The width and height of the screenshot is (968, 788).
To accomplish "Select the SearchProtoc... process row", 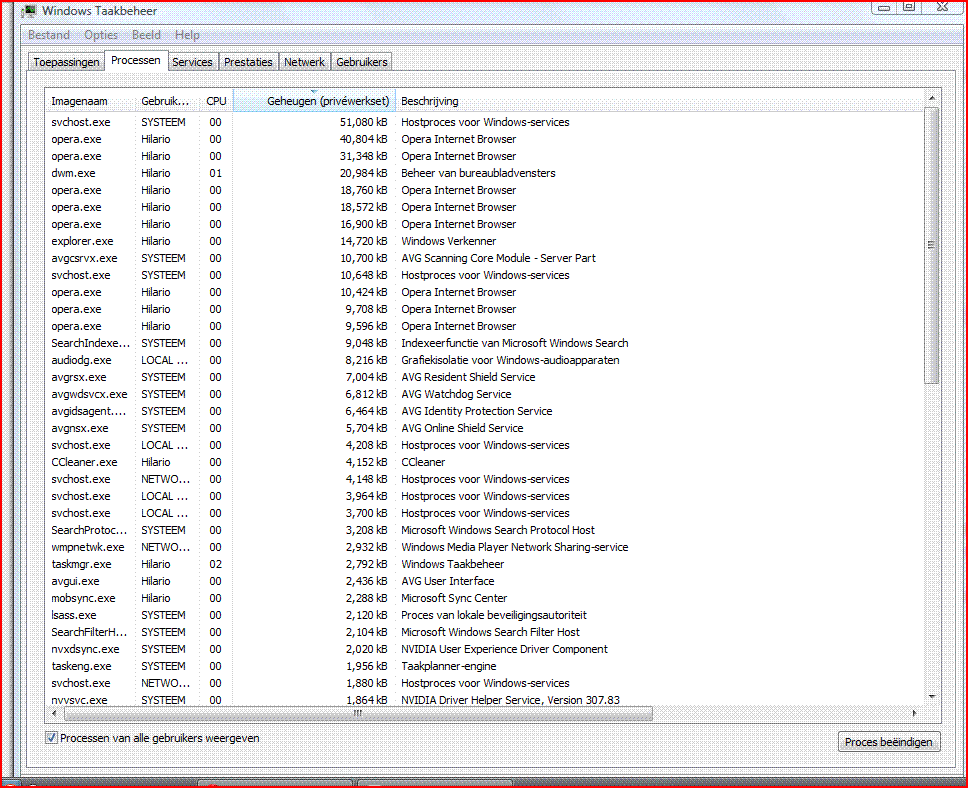I will (x=484, y=530).
